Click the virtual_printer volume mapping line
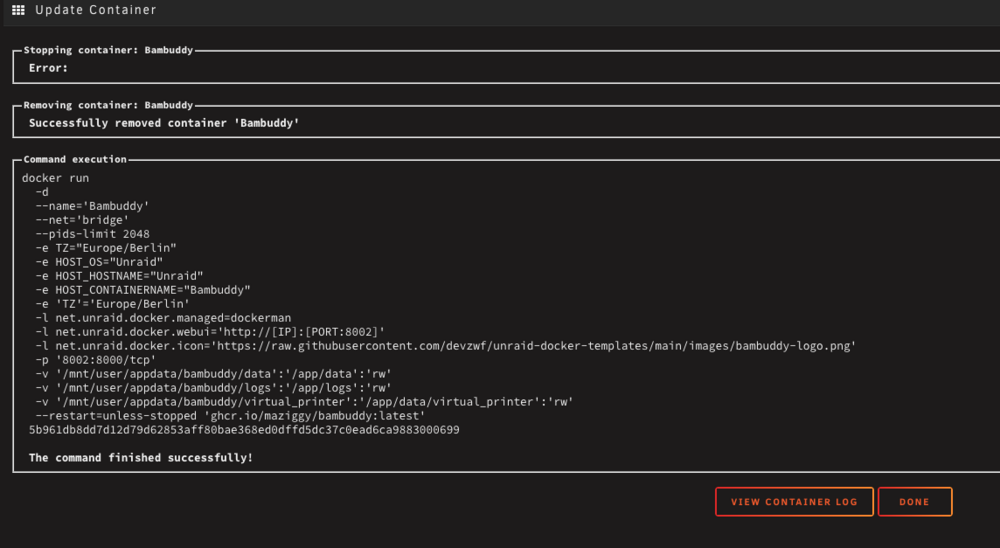The image size is (1000, 548). (304, 402)
